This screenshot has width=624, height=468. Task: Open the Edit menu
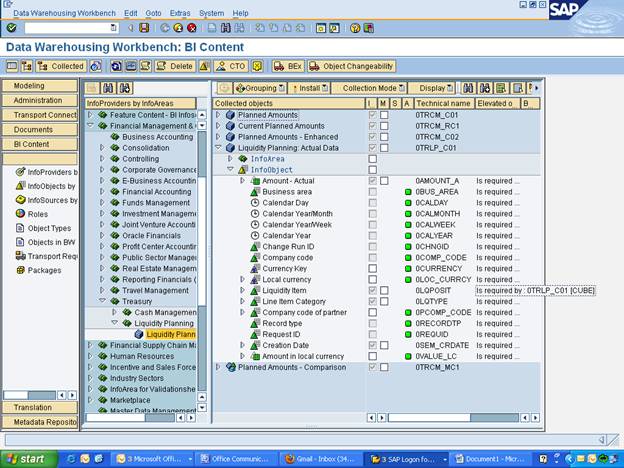[x=131, y=13]
